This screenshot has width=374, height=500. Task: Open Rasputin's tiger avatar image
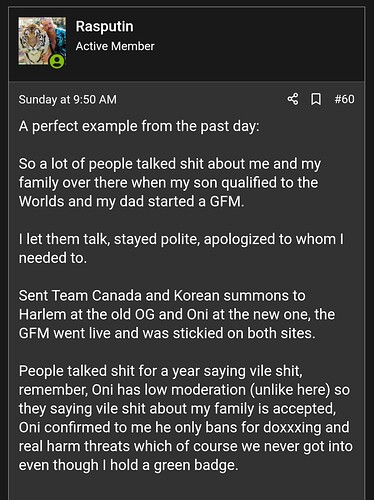42,41
